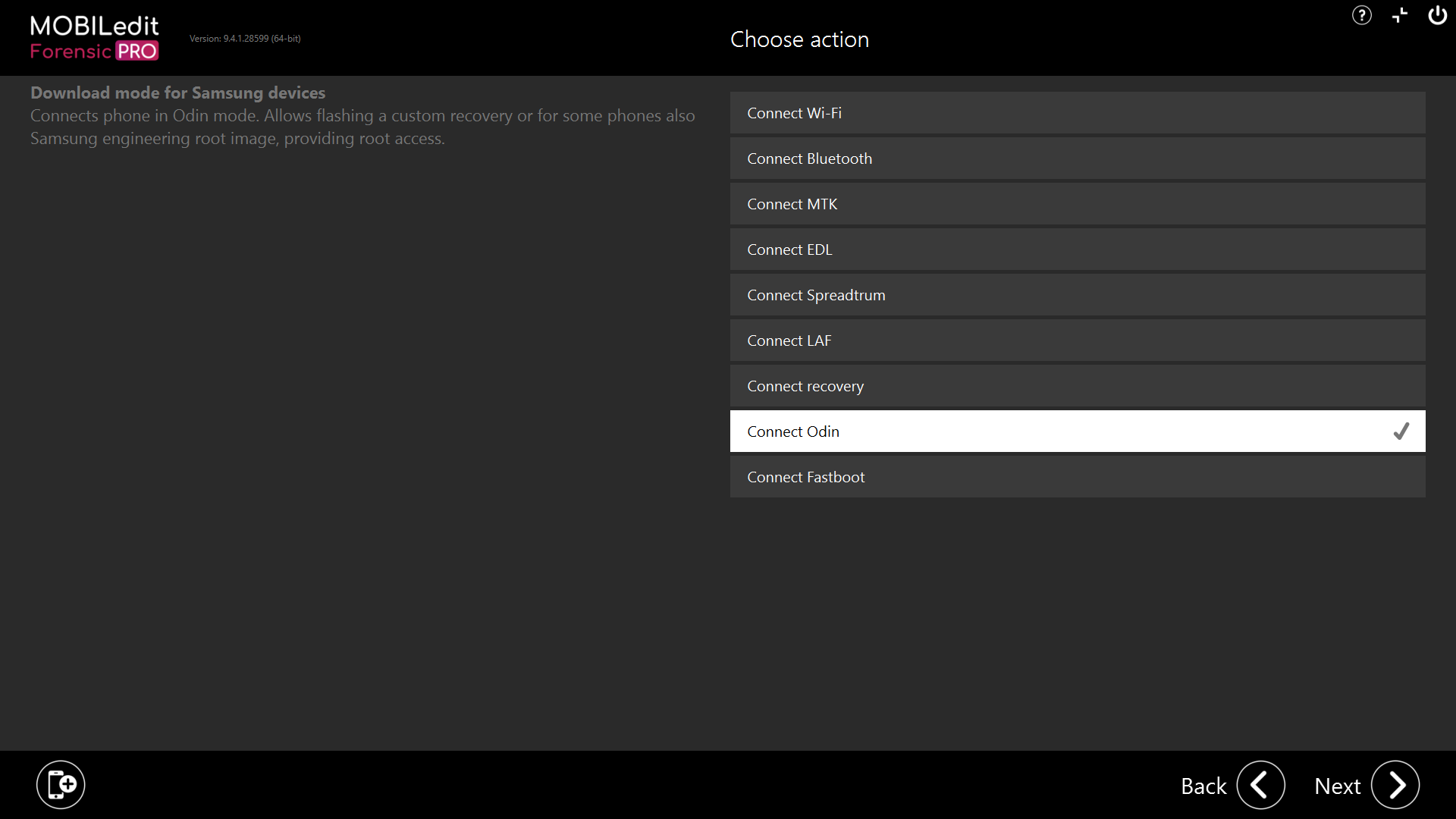Pick the Connect LAF entry

[x=1077, y=340]
